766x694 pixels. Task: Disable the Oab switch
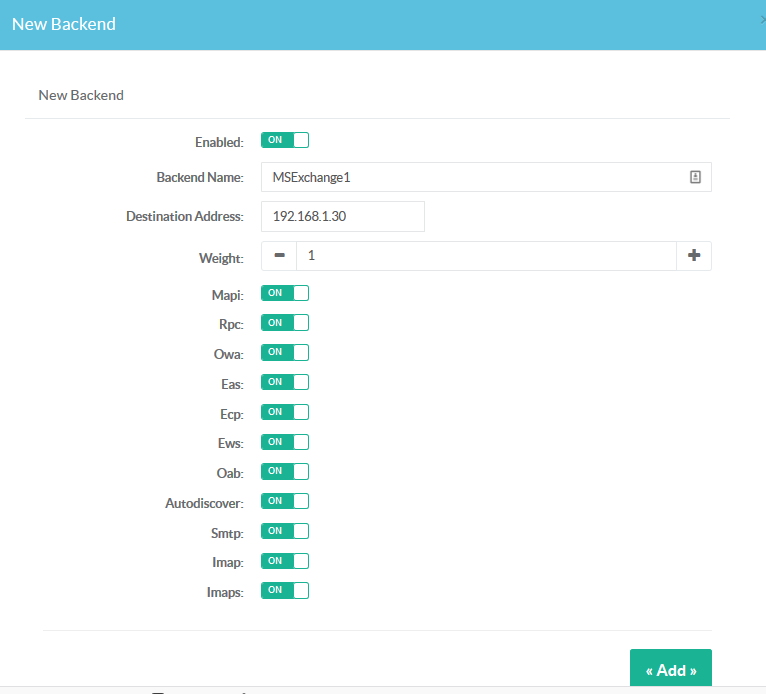pos(285,471)
